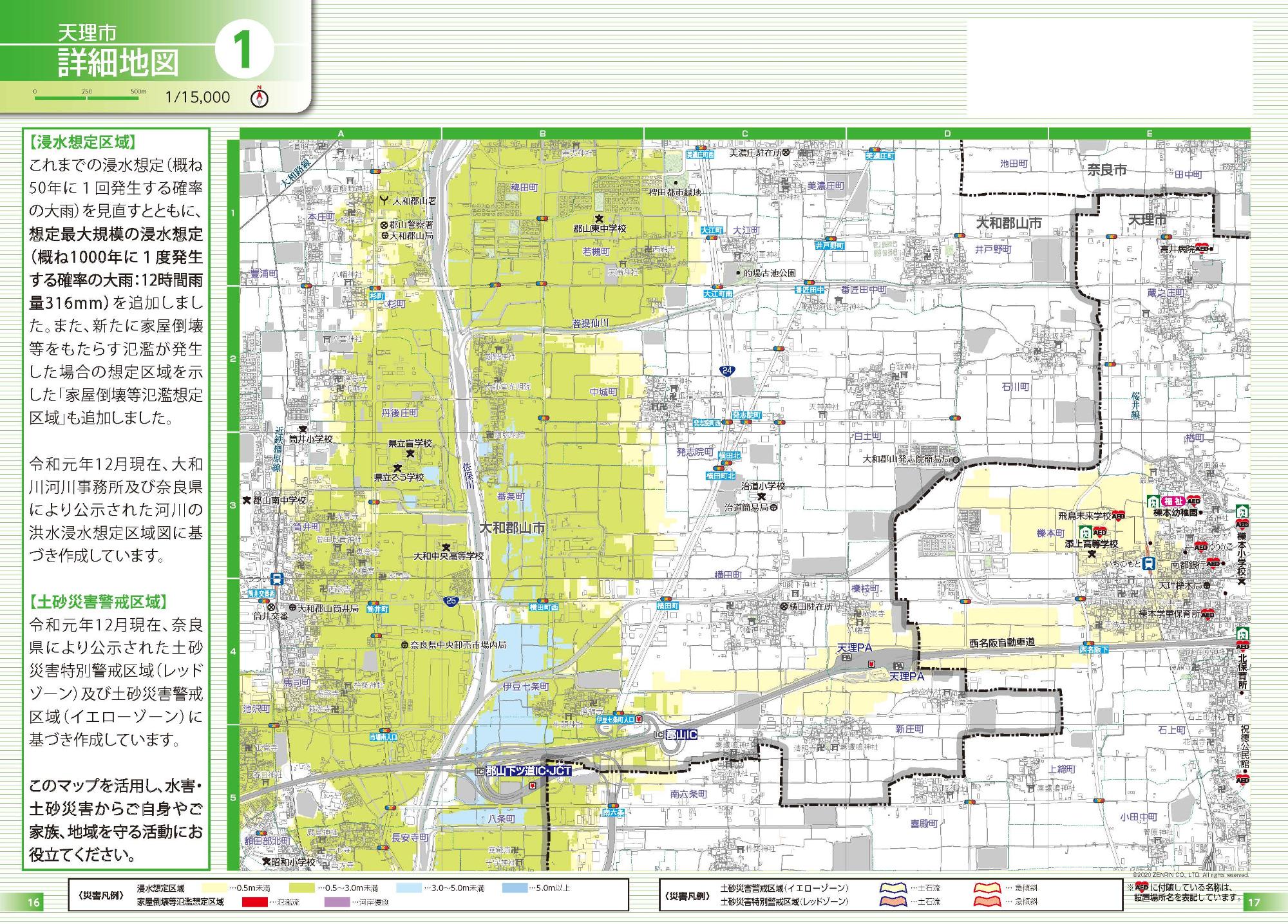Viewport: 1288px width, 924px height.
Task: Click page number 17
Action: point(1253,903)
